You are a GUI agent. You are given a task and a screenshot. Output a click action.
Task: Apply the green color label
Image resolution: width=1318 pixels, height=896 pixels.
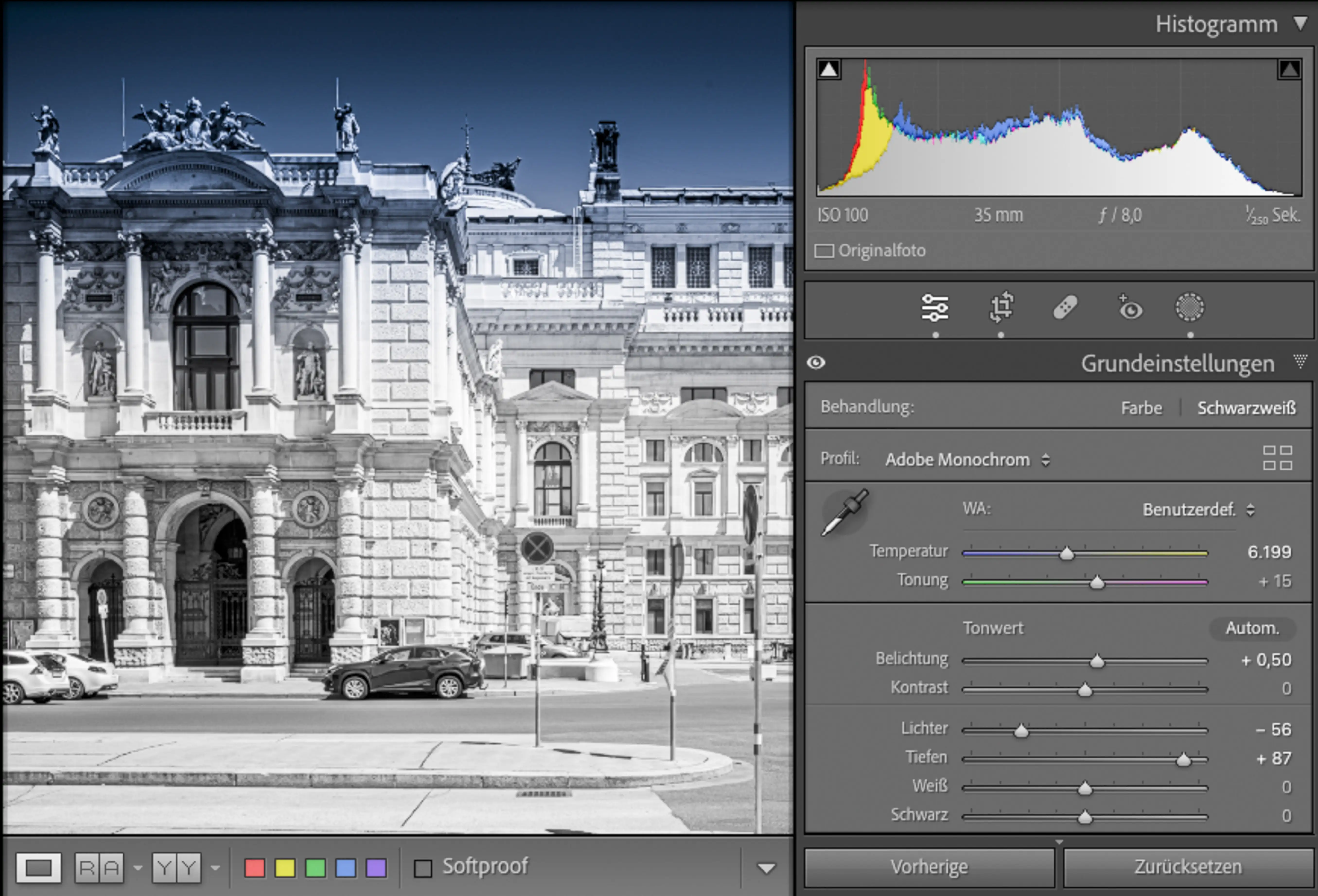pos(315,868)
